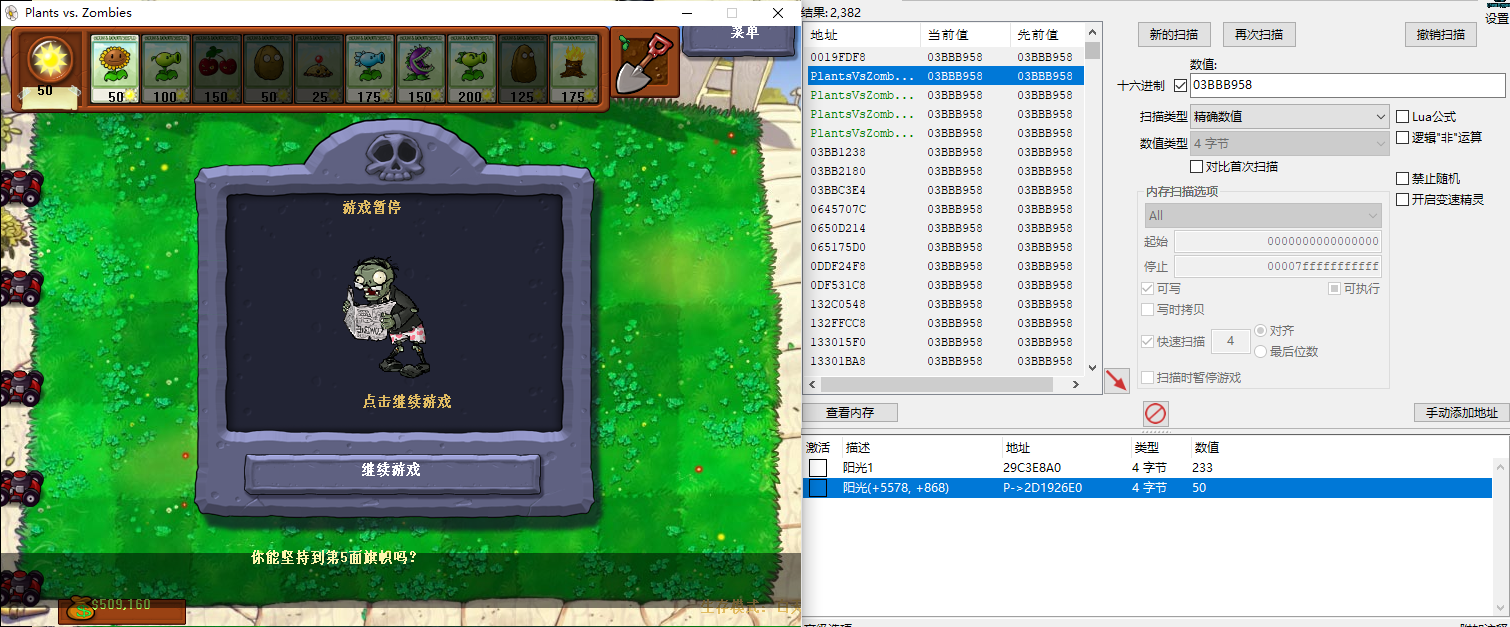Select the Tall-nut seed packet costing 125
This screenshot has width=1510, height=627.
tap(523, 69)
